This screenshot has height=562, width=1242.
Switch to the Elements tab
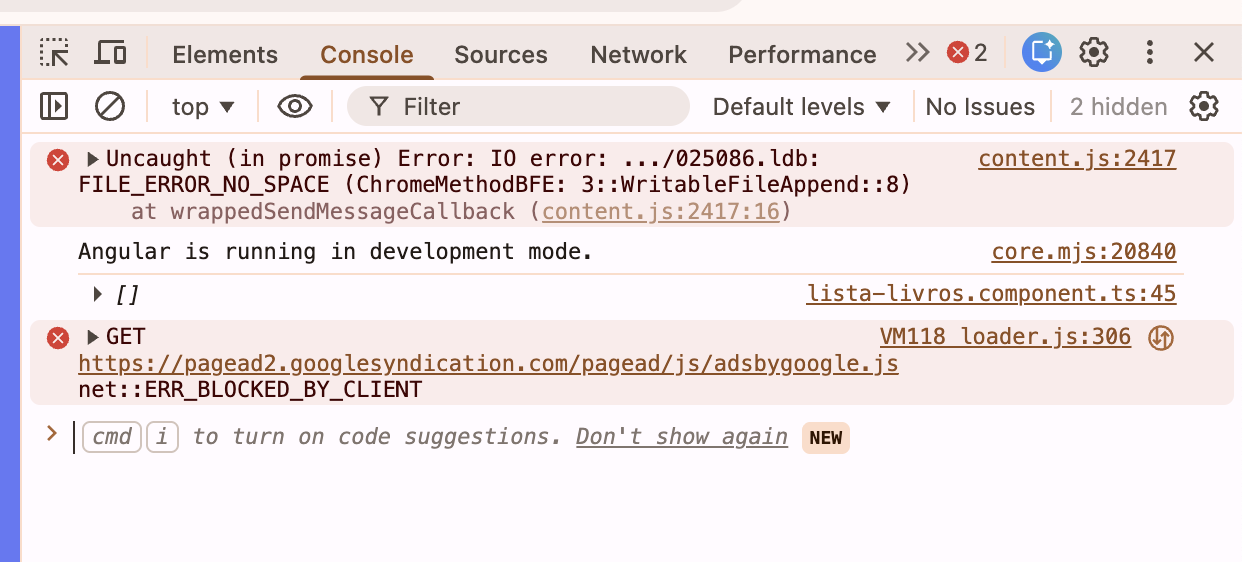tap(225, 54)
